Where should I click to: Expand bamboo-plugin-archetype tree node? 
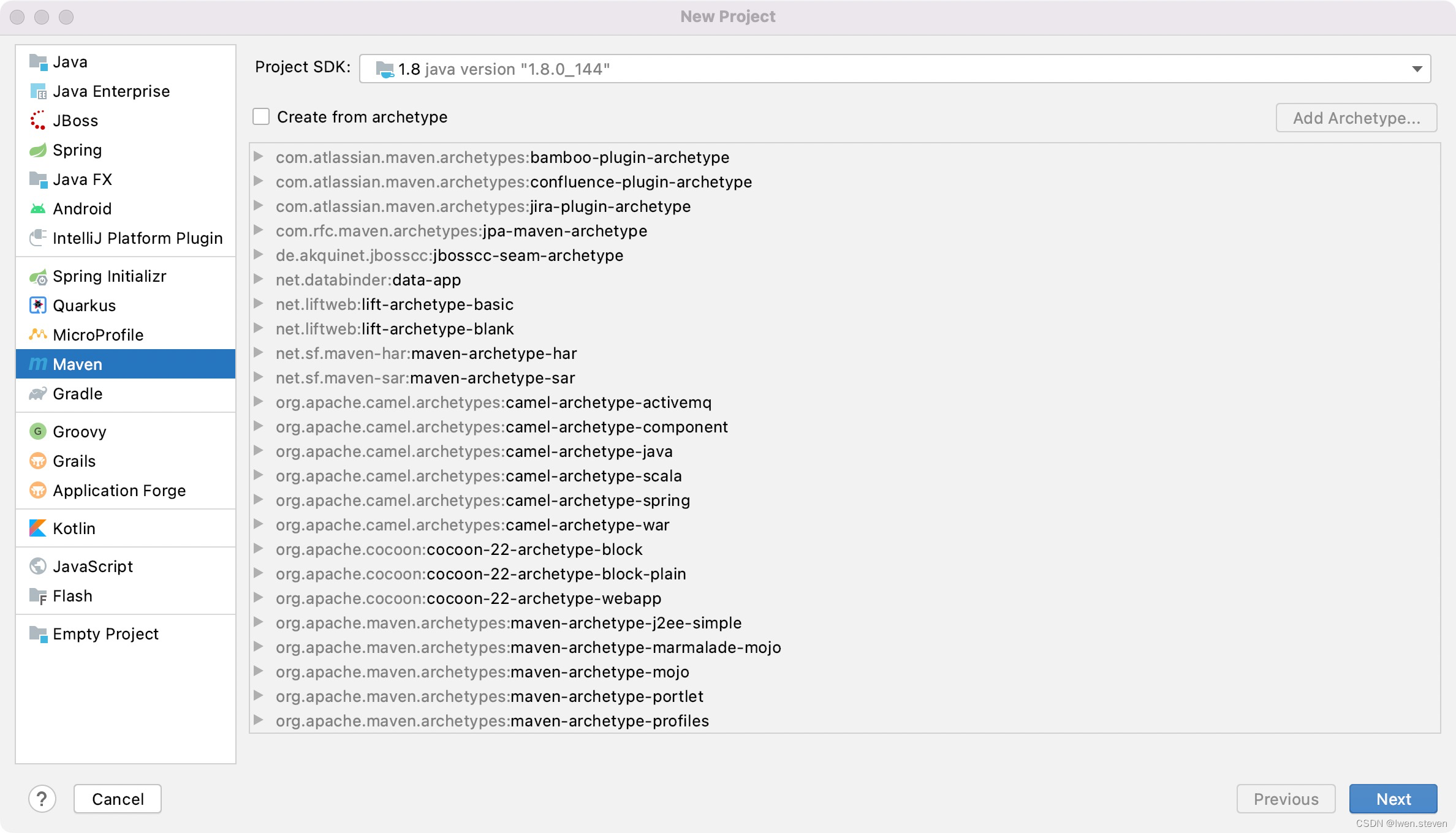pyautogui.click(x=259, y=157)
